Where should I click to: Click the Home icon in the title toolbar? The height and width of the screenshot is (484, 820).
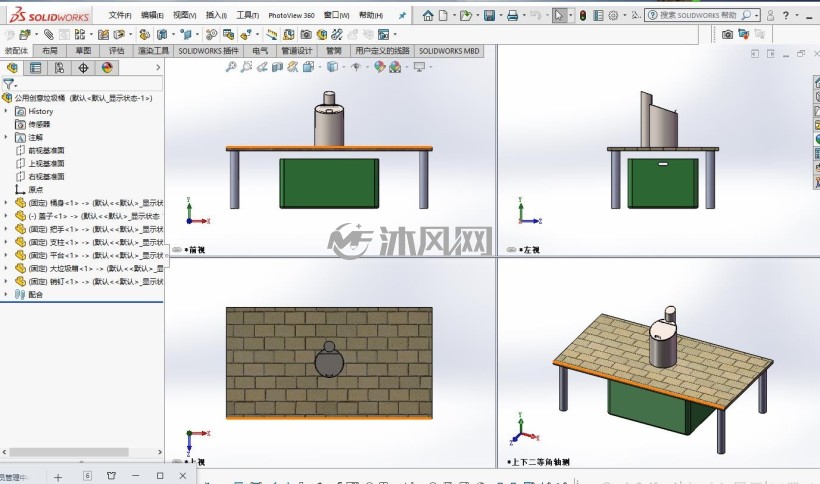coord(428,16)
